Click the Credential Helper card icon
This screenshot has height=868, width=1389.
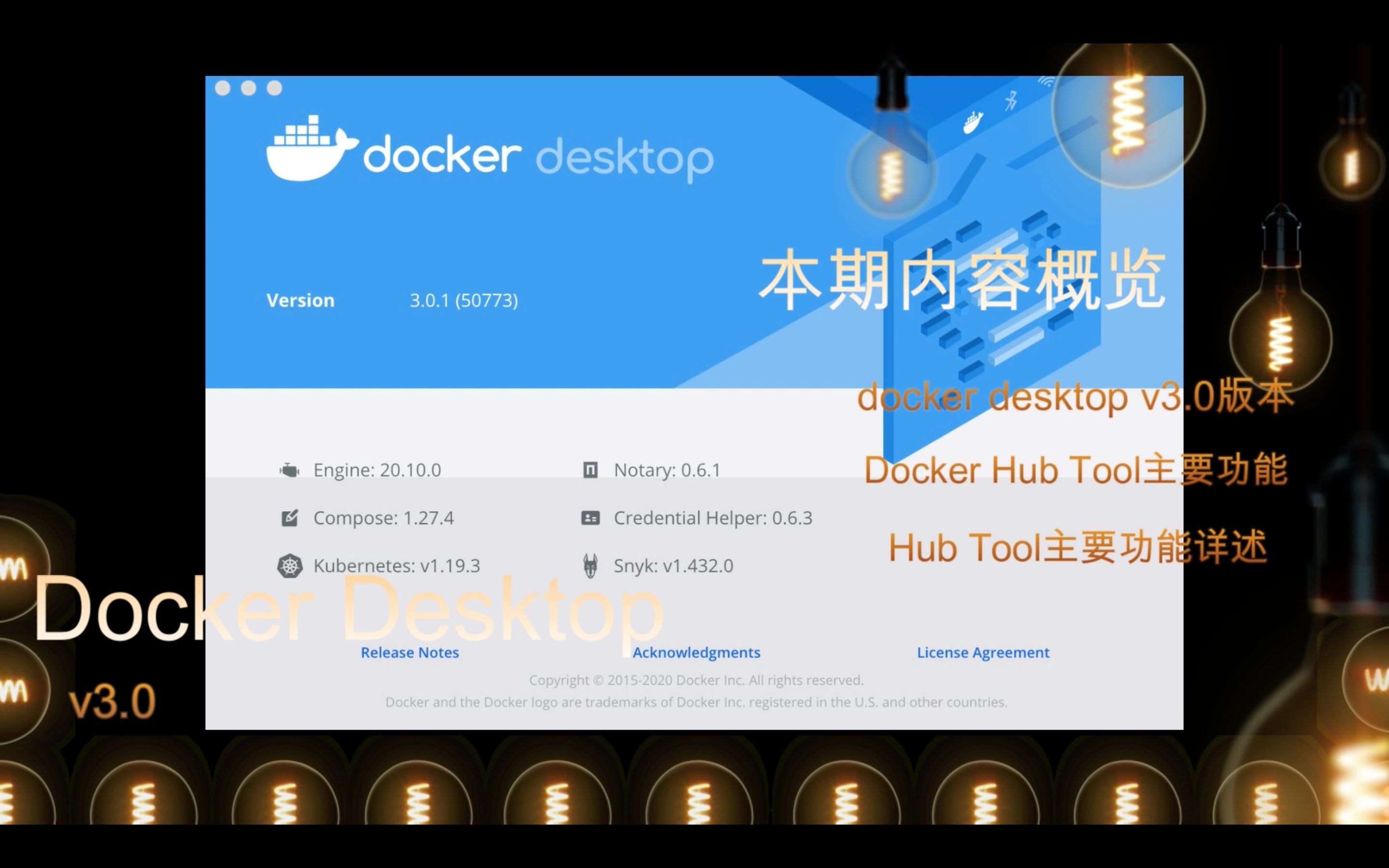pos(591,518)
